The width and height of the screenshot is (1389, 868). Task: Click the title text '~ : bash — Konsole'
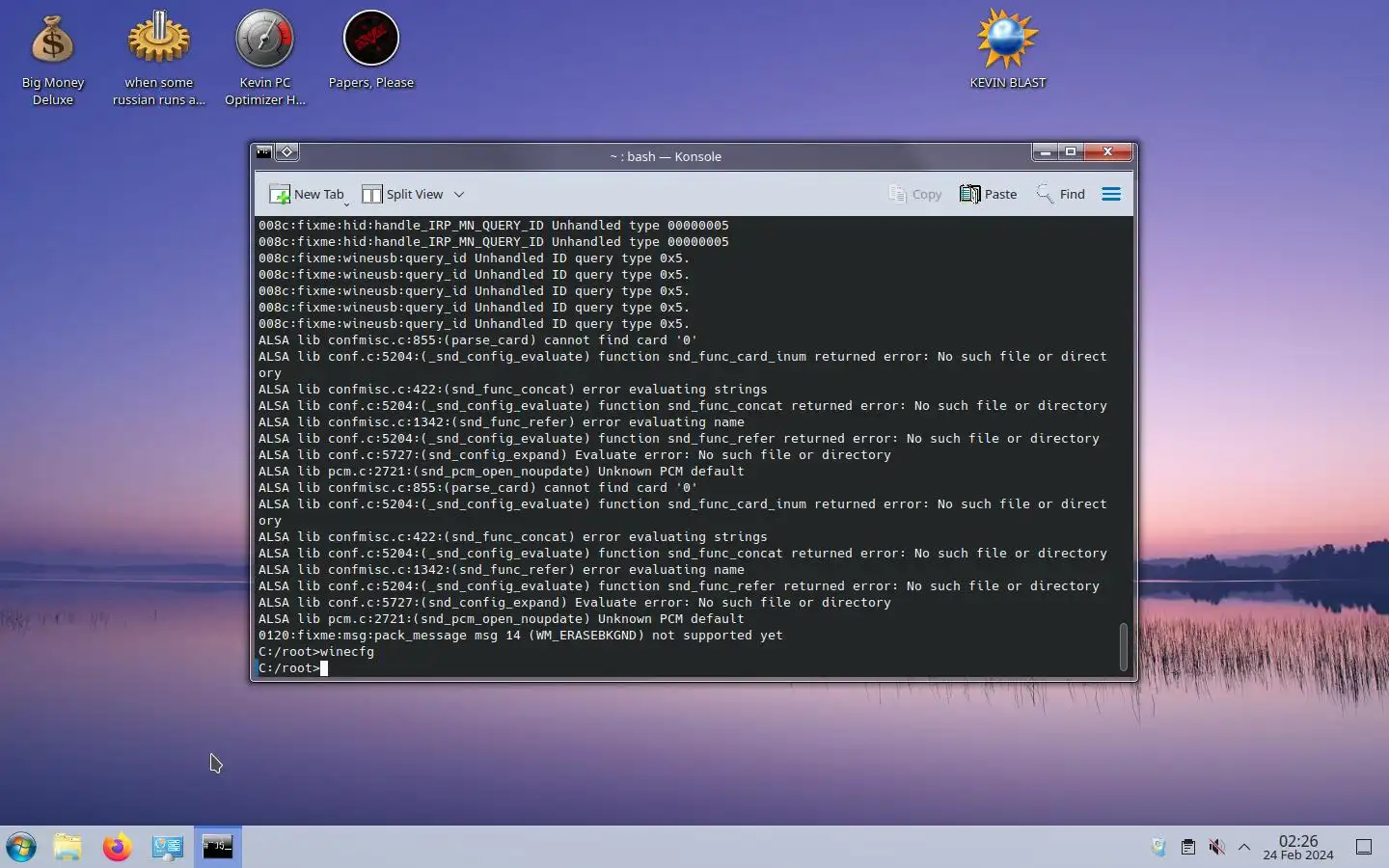[x=666, y=156]
